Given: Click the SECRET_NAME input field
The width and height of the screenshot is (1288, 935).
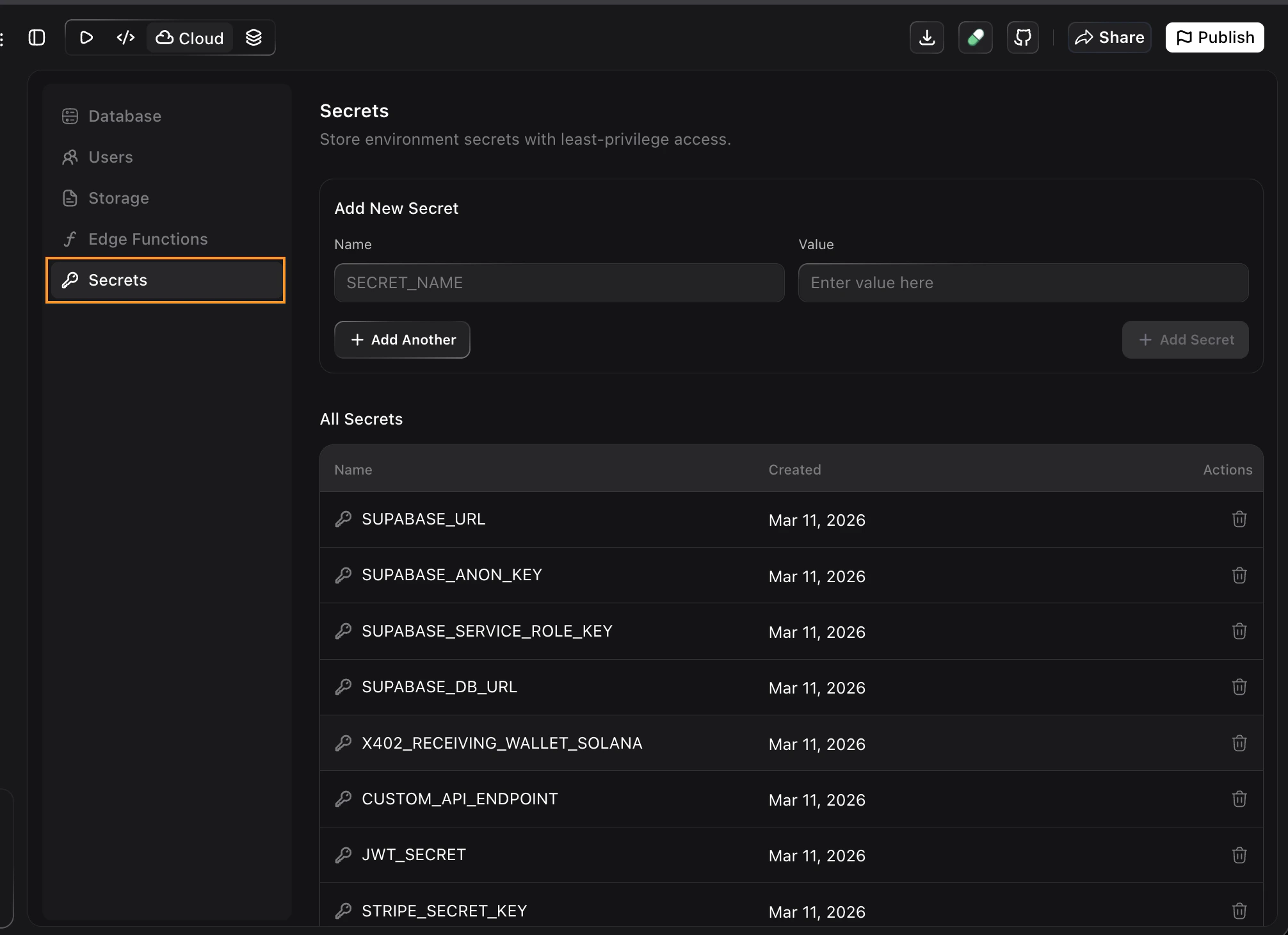Looking at the screenshot, I should [558, 282].
